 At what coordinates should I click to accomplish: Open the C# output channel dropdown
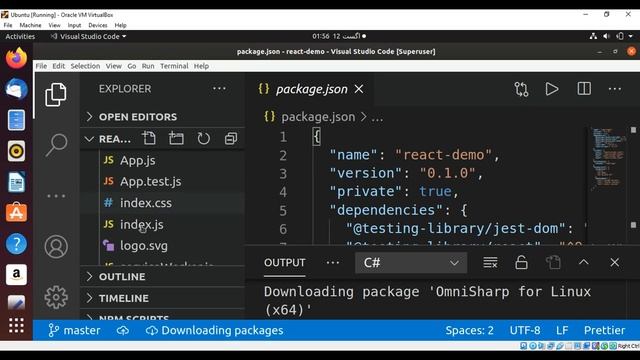point(411,262)
